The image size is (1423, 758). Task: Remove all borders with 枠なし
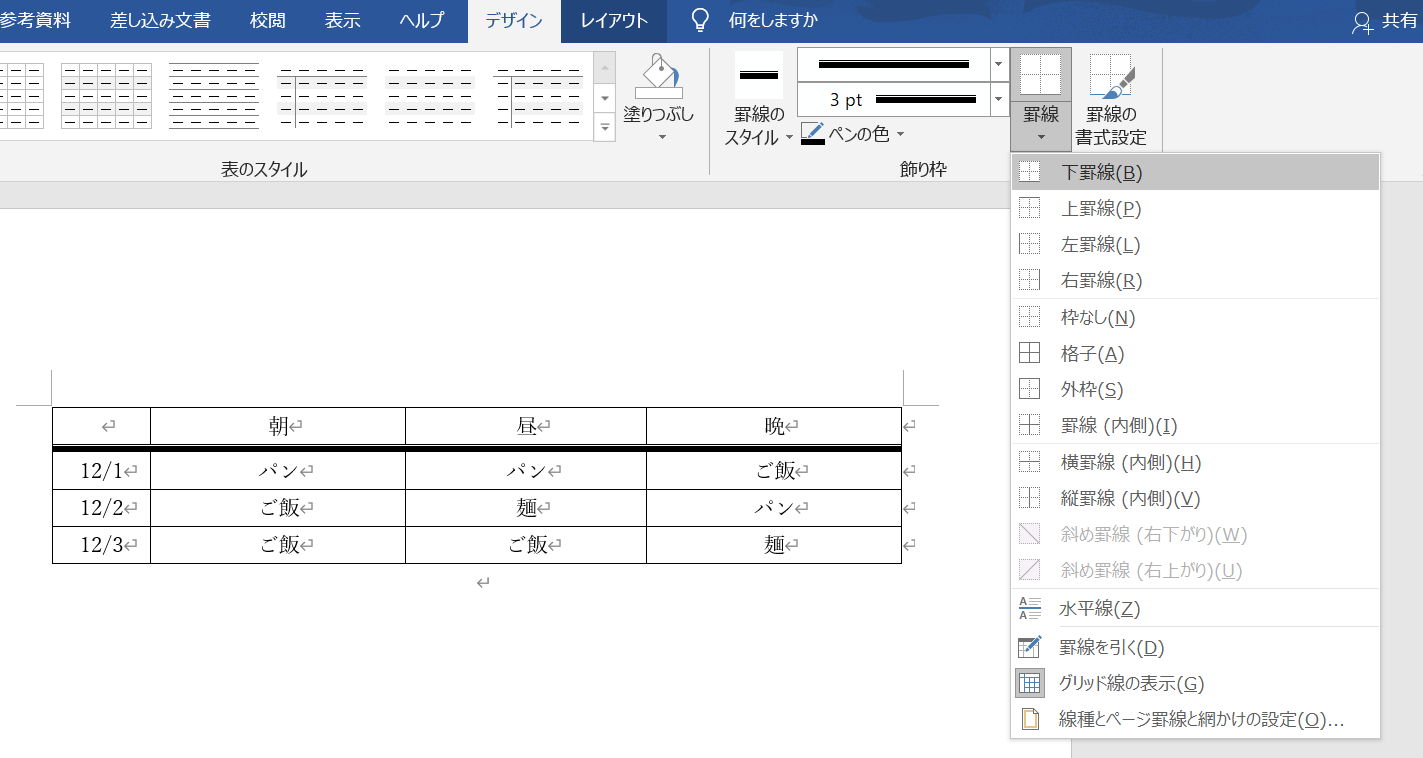1100,316
